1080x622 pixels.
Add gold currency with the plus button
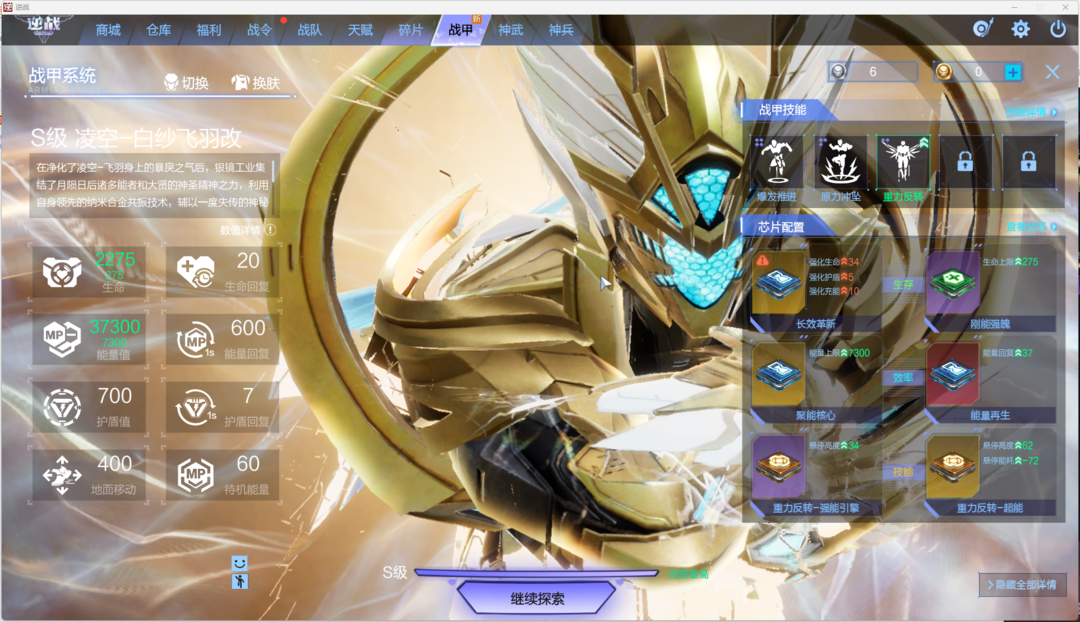pos(1012,72)
